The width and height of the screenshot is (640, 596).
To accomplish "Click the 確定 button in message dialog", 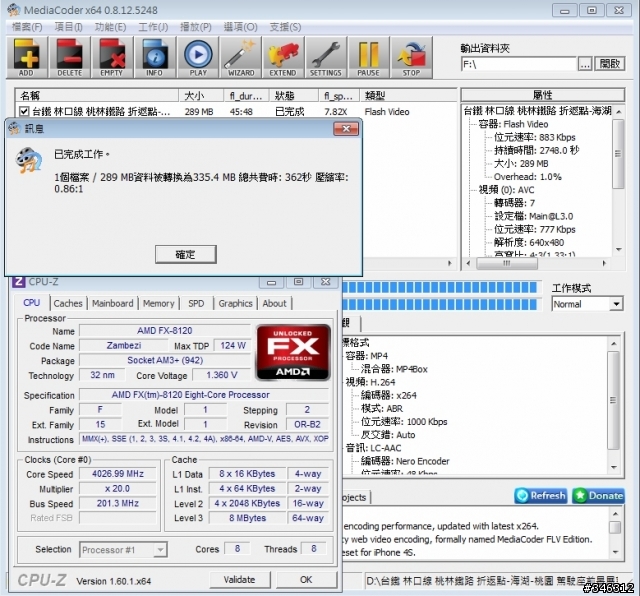I will [x=186, y=254].
